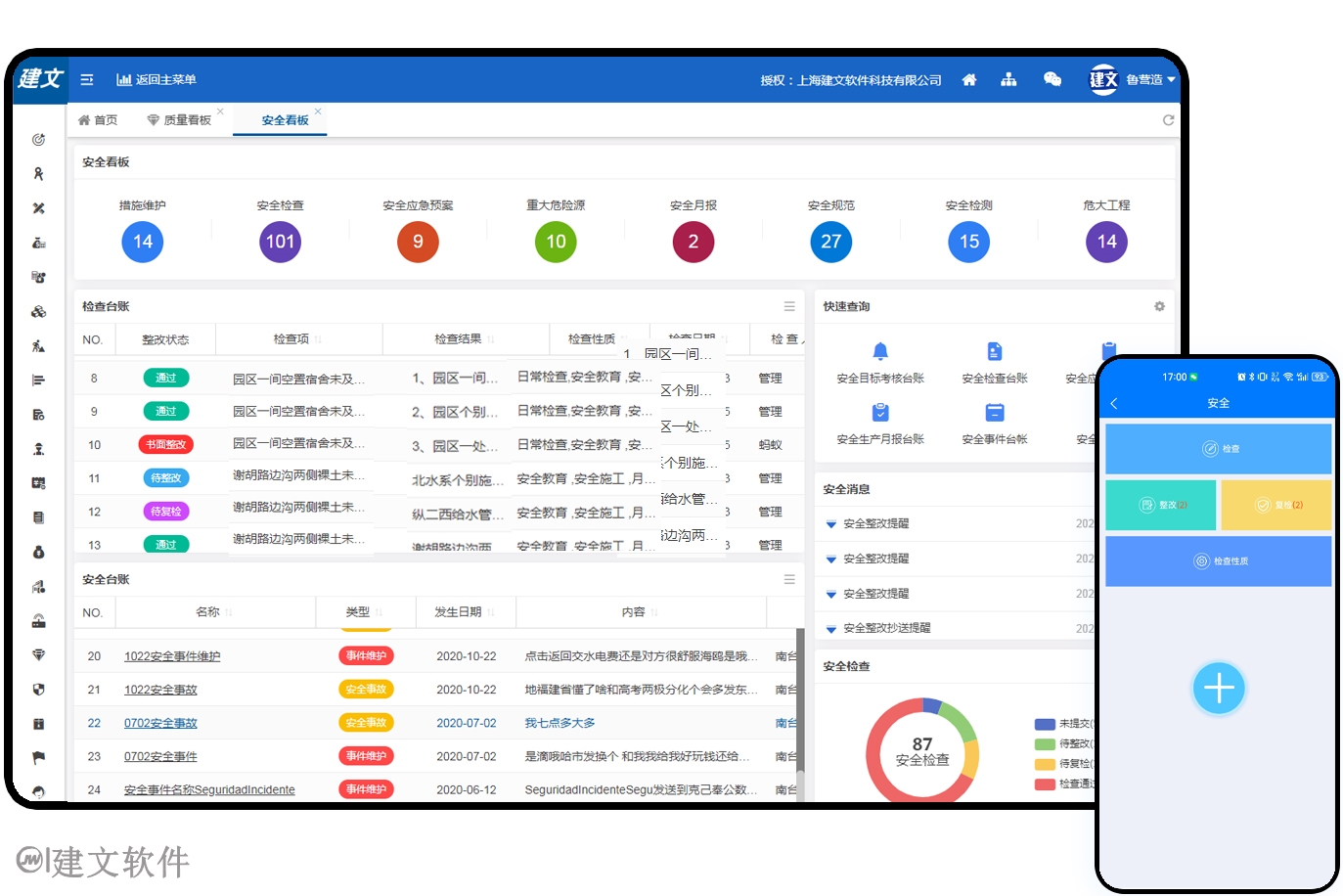The image size is (1343, 896).
Task: Switch to the 首页 tab
Action: 98,120
